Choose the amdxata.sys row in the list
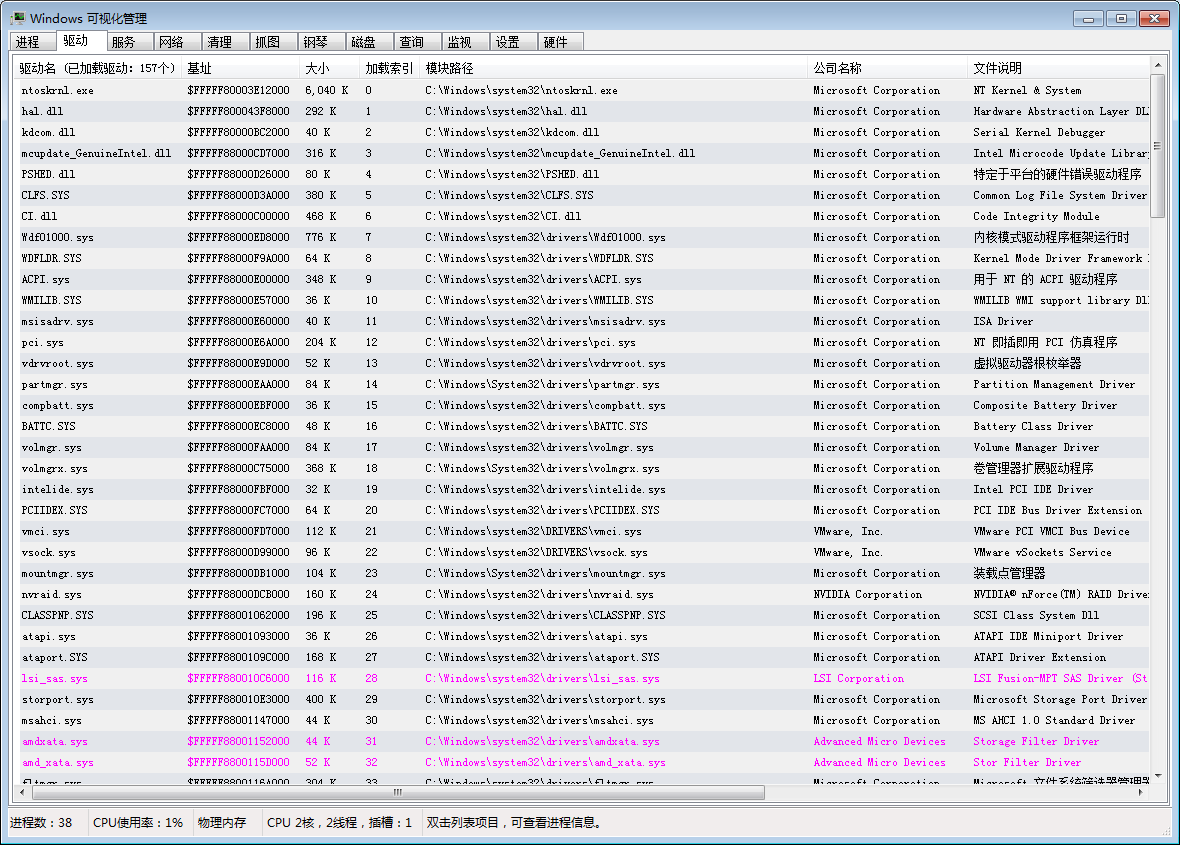The width and height of the screenshot is (1180, 845). [55, 741]
